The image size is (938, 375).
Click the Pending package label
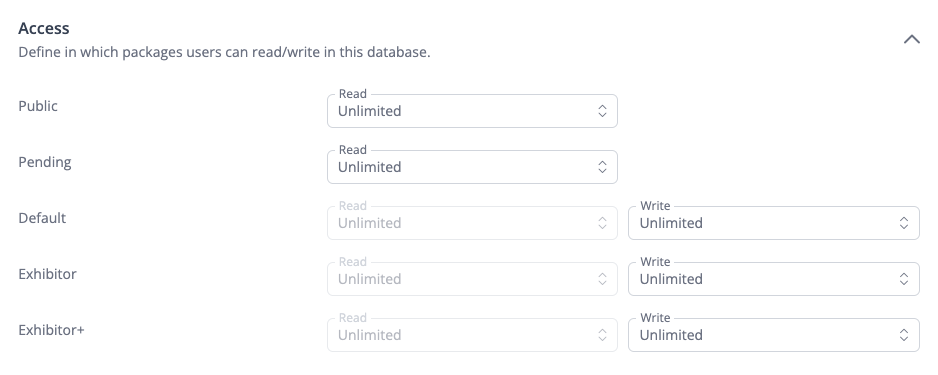point(45,162)
